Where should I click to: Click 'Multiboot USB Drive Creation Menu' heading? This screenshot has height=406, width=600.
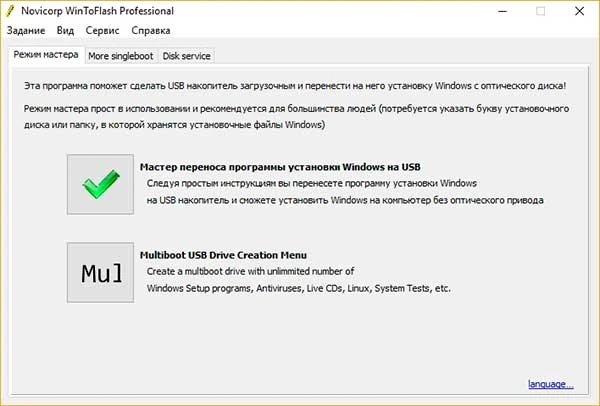(223, 255)
